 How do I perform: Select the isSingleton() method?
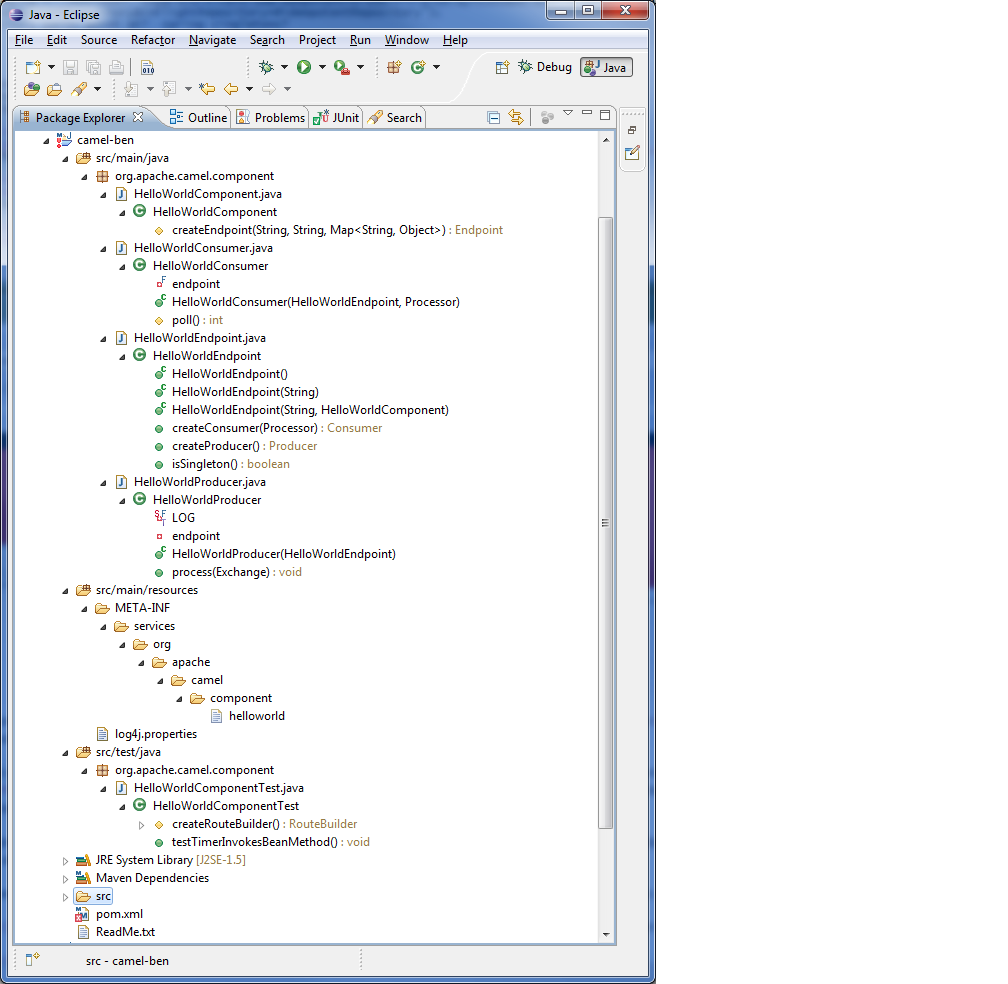pyautogui.click(x=222, y=464)
